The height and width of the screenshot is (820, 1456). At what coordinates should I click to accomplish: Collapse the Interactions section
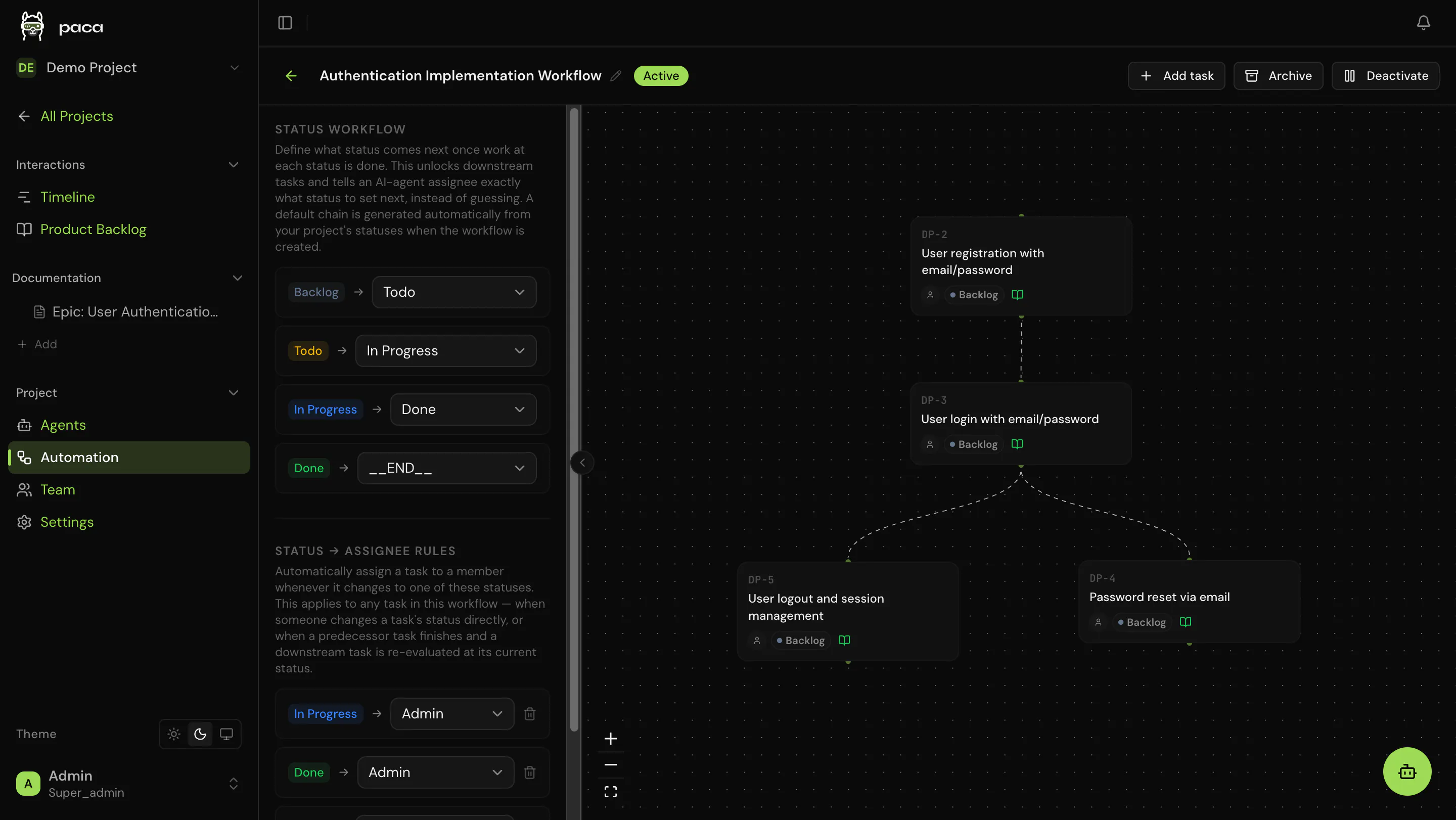pos(234,165)
